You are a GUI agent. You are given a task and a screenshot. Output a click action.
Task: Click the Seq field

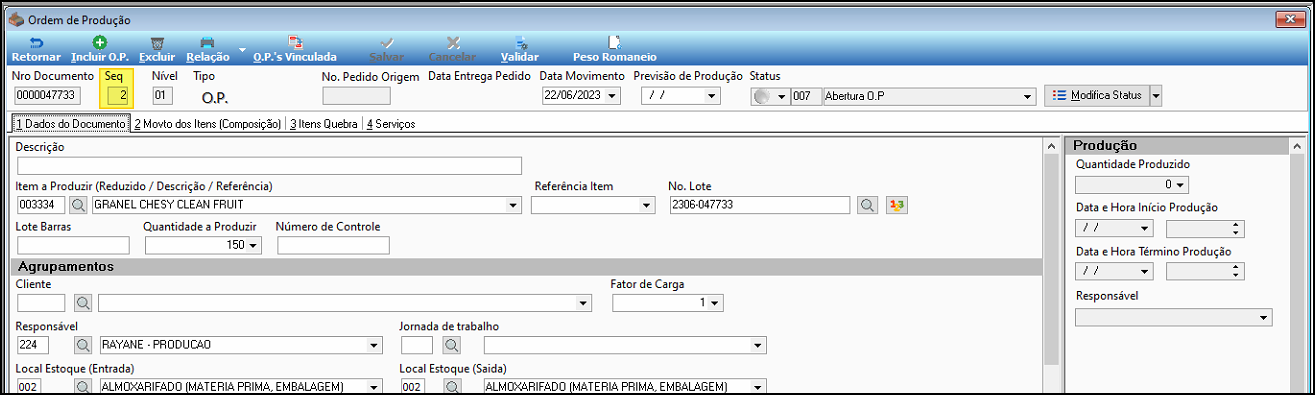click(x=118, y=96)
